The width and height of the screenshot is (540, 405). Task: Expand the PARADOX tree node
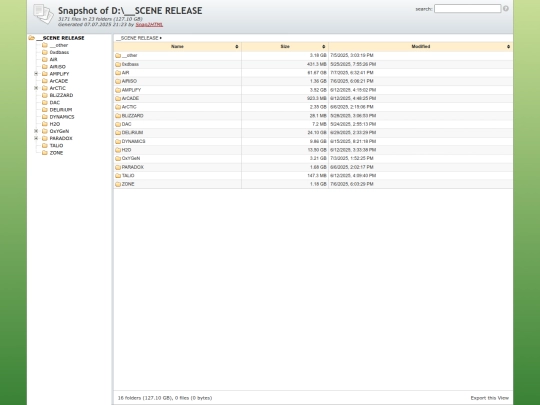pyautogui.click(x=36, y=138)
